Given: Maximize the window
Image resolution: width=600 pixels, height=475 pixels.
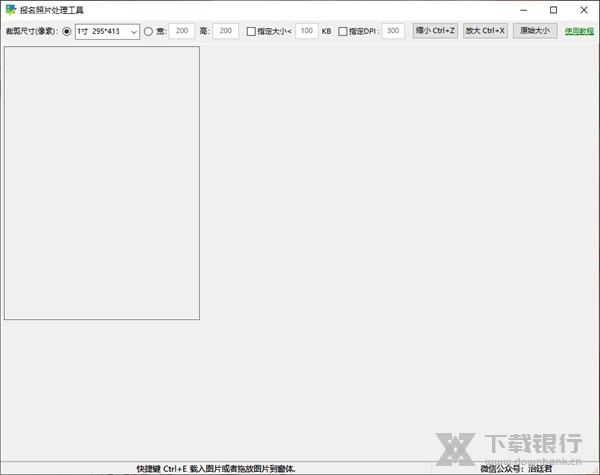Looking at the screenshot, I should pos(553,10).
